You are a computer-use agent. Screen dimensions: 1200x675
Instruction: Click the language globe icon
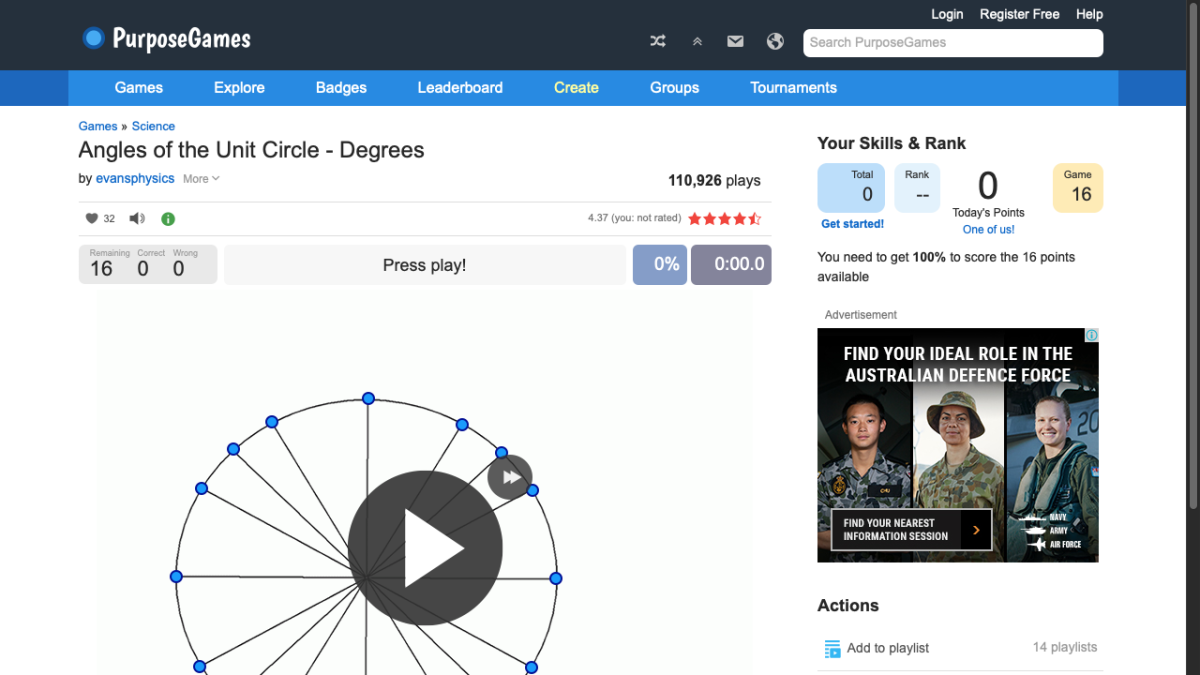click(775, 41)
